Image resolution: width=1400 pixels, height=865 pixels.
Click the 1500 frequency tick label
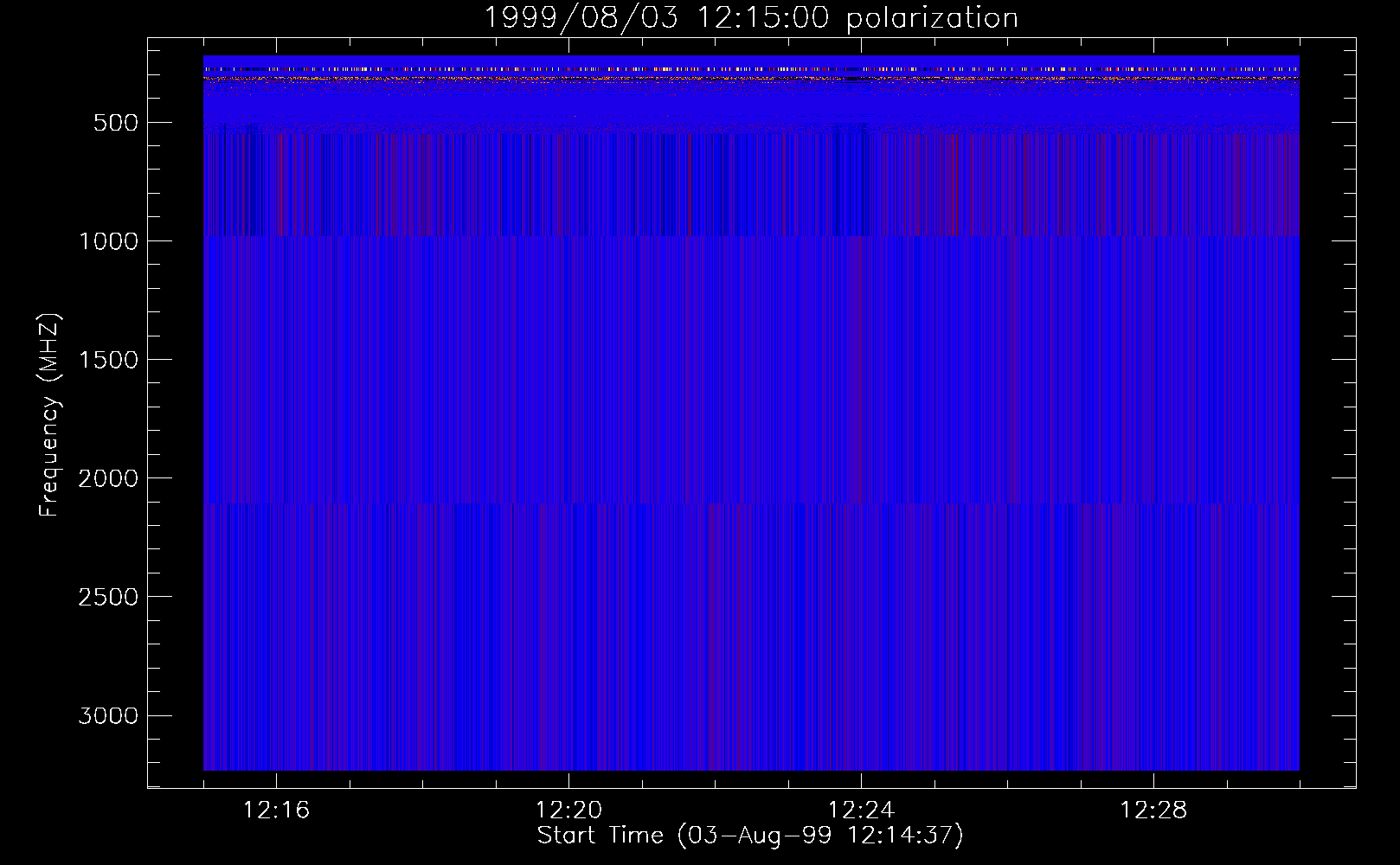pyautogui.click(x=108, y=360)
